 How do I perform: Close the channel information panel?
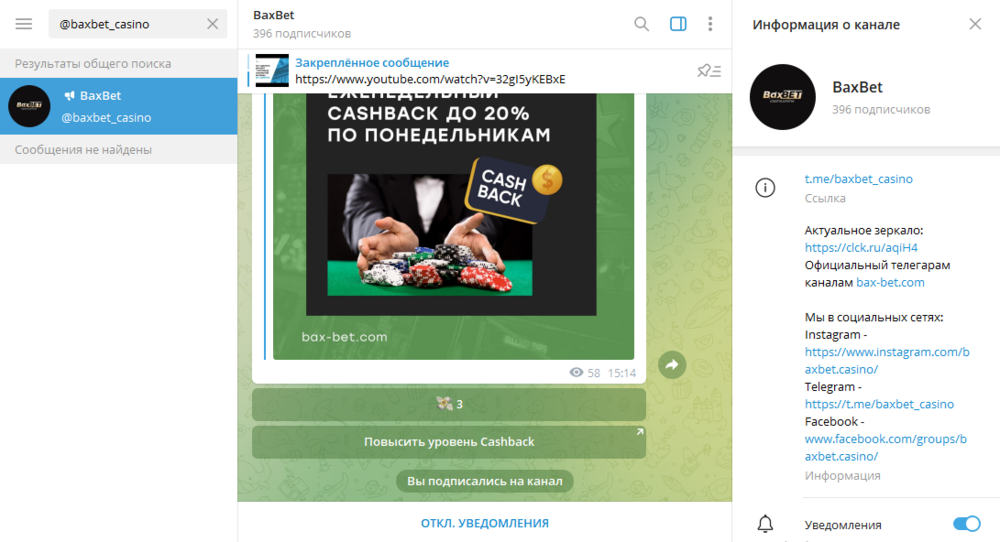pyautogui.click(x=975, y=24)
